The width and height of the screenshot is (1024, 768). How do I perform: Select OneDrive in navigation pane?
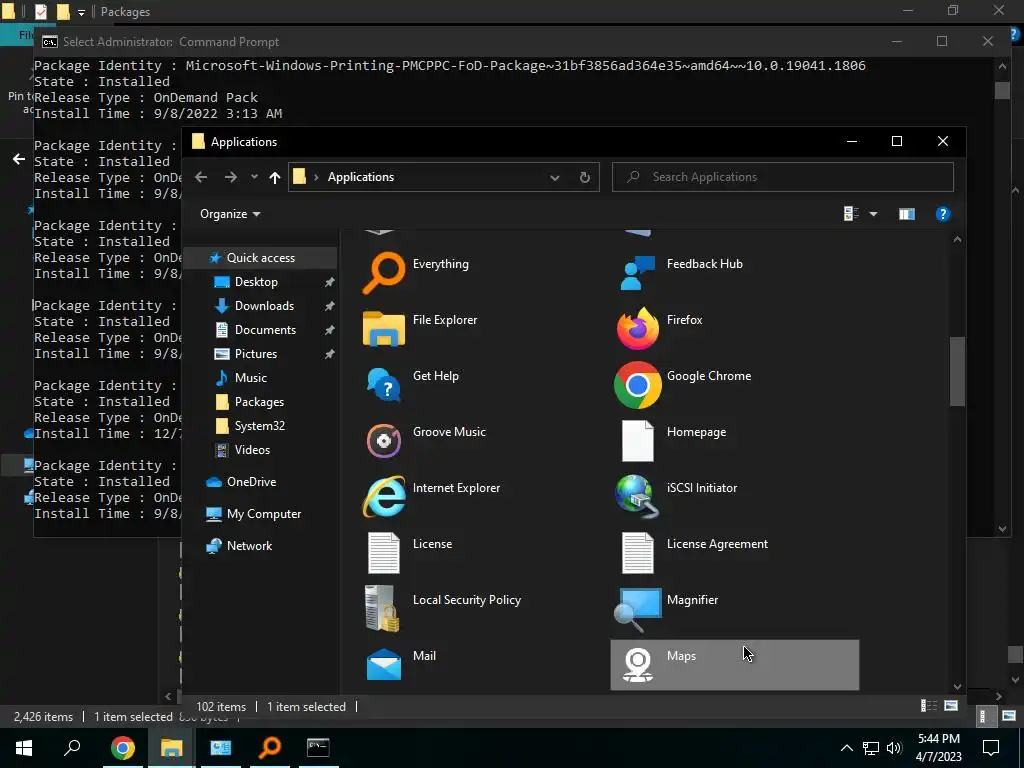coord(251,482)
